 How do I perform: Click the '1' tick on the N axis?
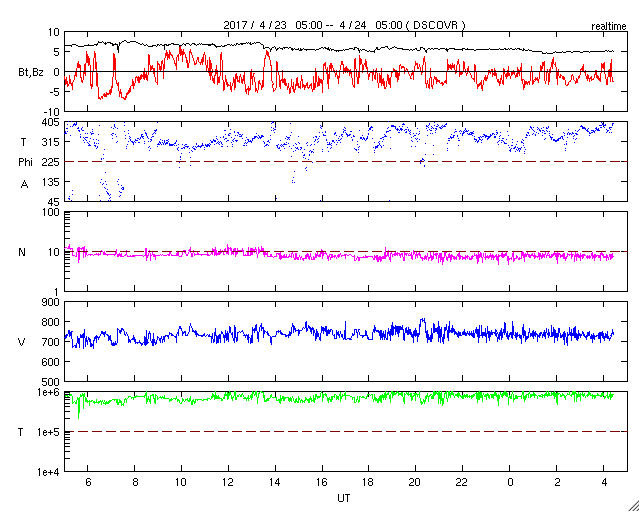click(x=57, y=292)
